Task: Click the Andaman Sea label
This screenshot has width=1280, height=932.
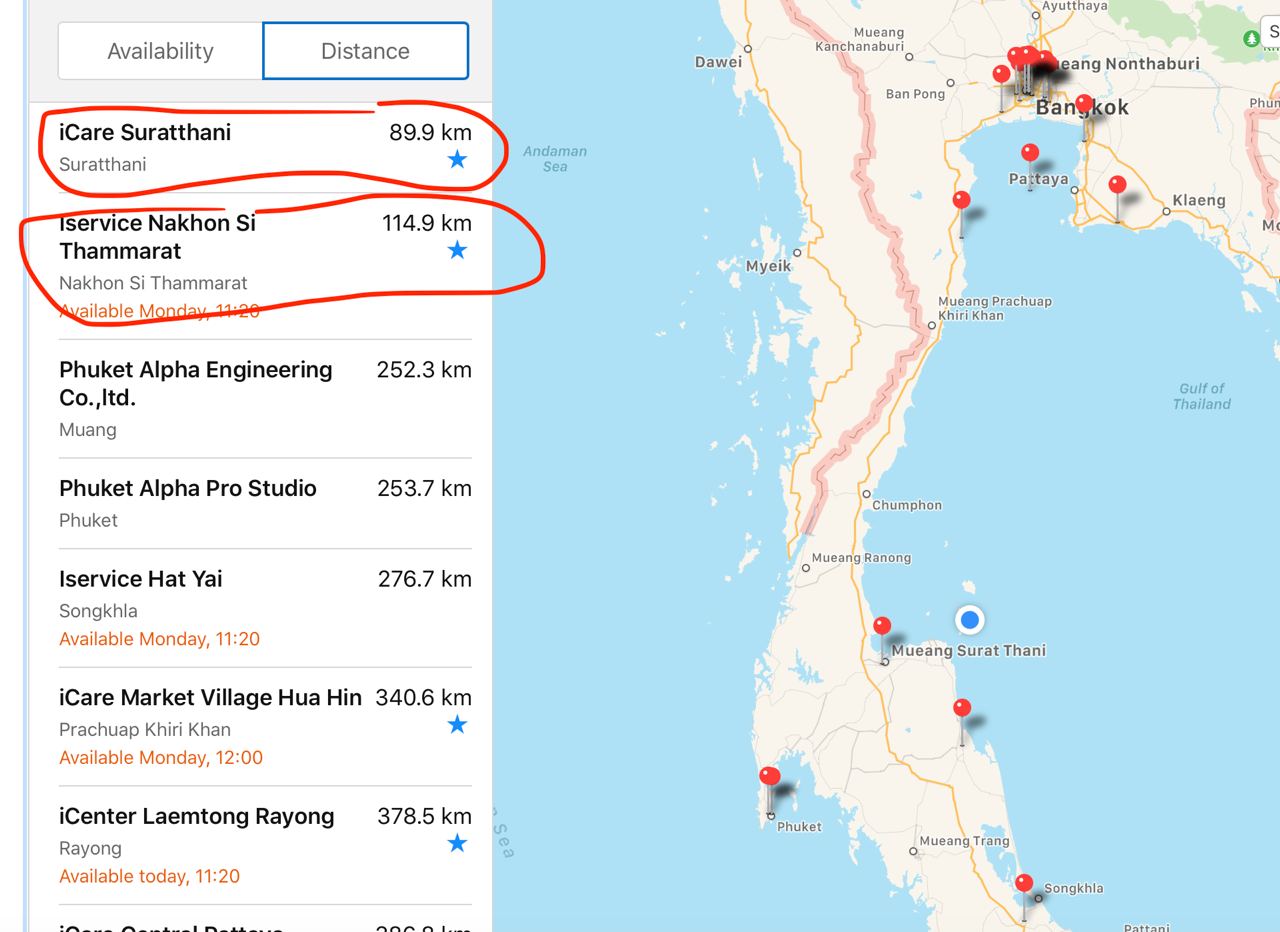Action: tap(555, 159)
